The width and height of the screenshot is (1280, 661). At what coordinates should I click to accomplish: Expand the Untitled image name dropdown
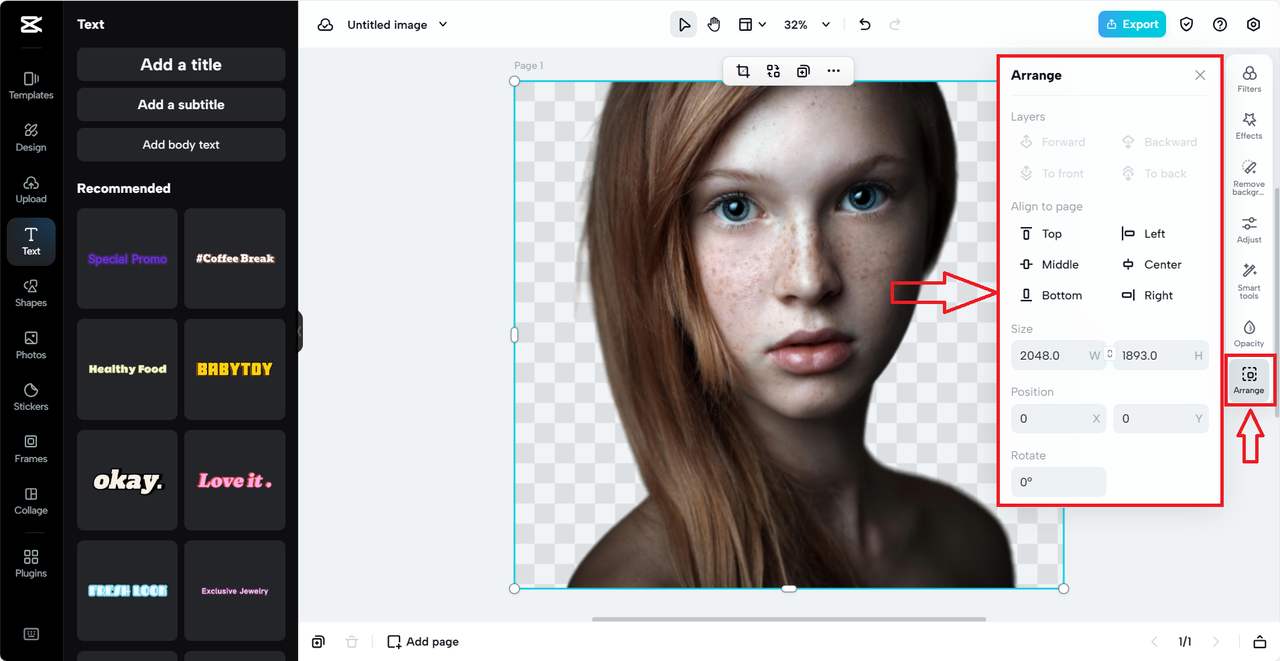click(x=443, y=25)
